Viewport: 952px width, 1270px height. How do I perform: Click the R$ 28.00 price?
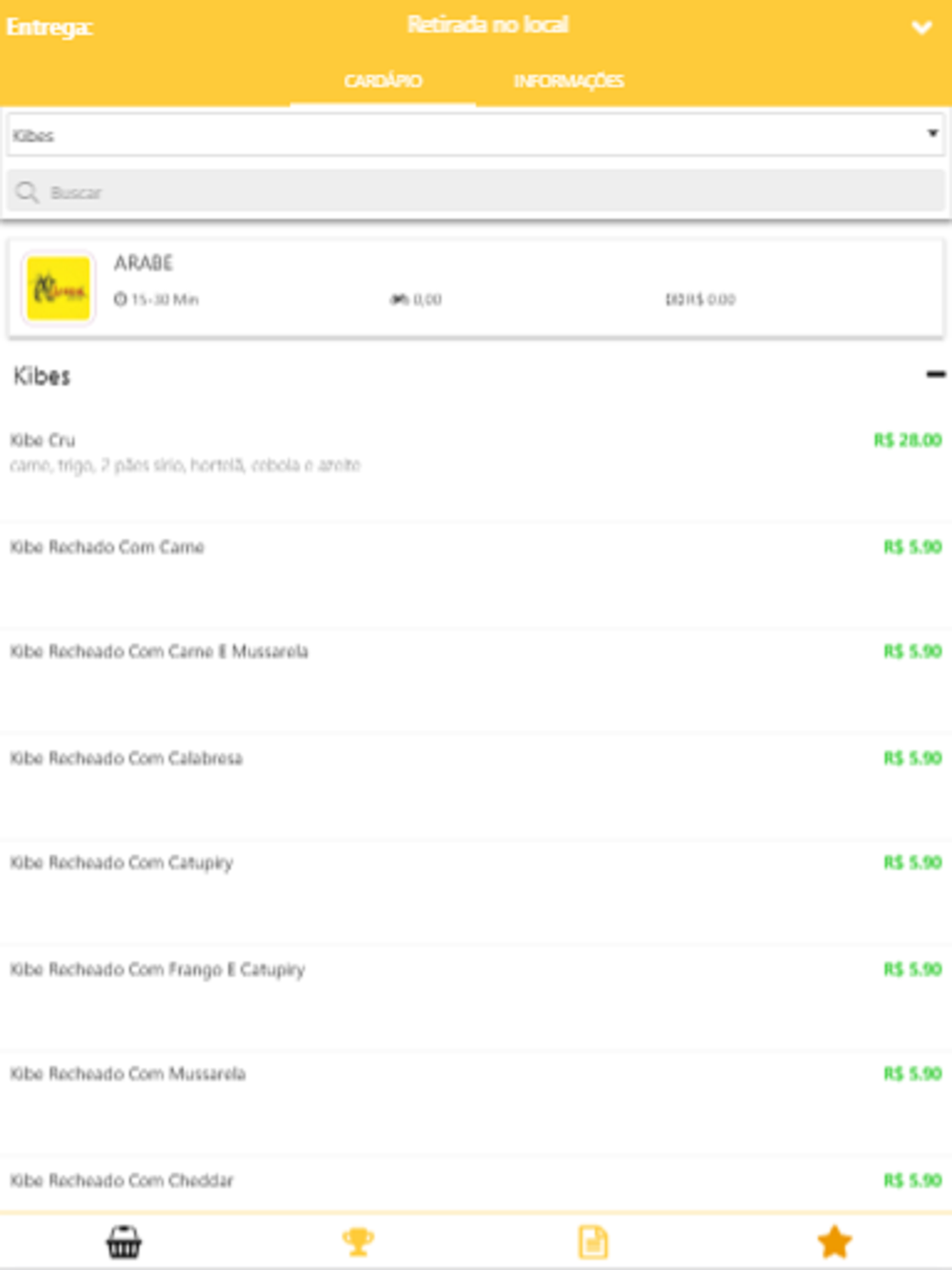907,440
